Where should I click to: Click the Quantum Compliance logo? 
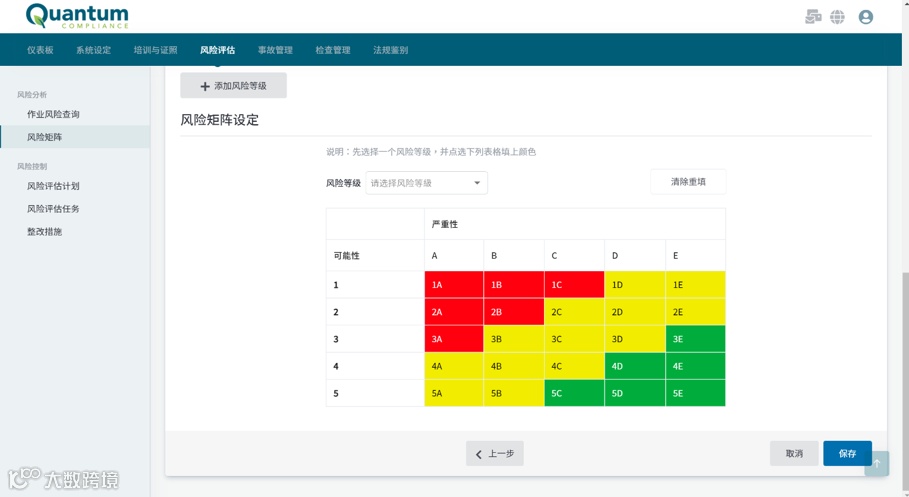point(77,16)
